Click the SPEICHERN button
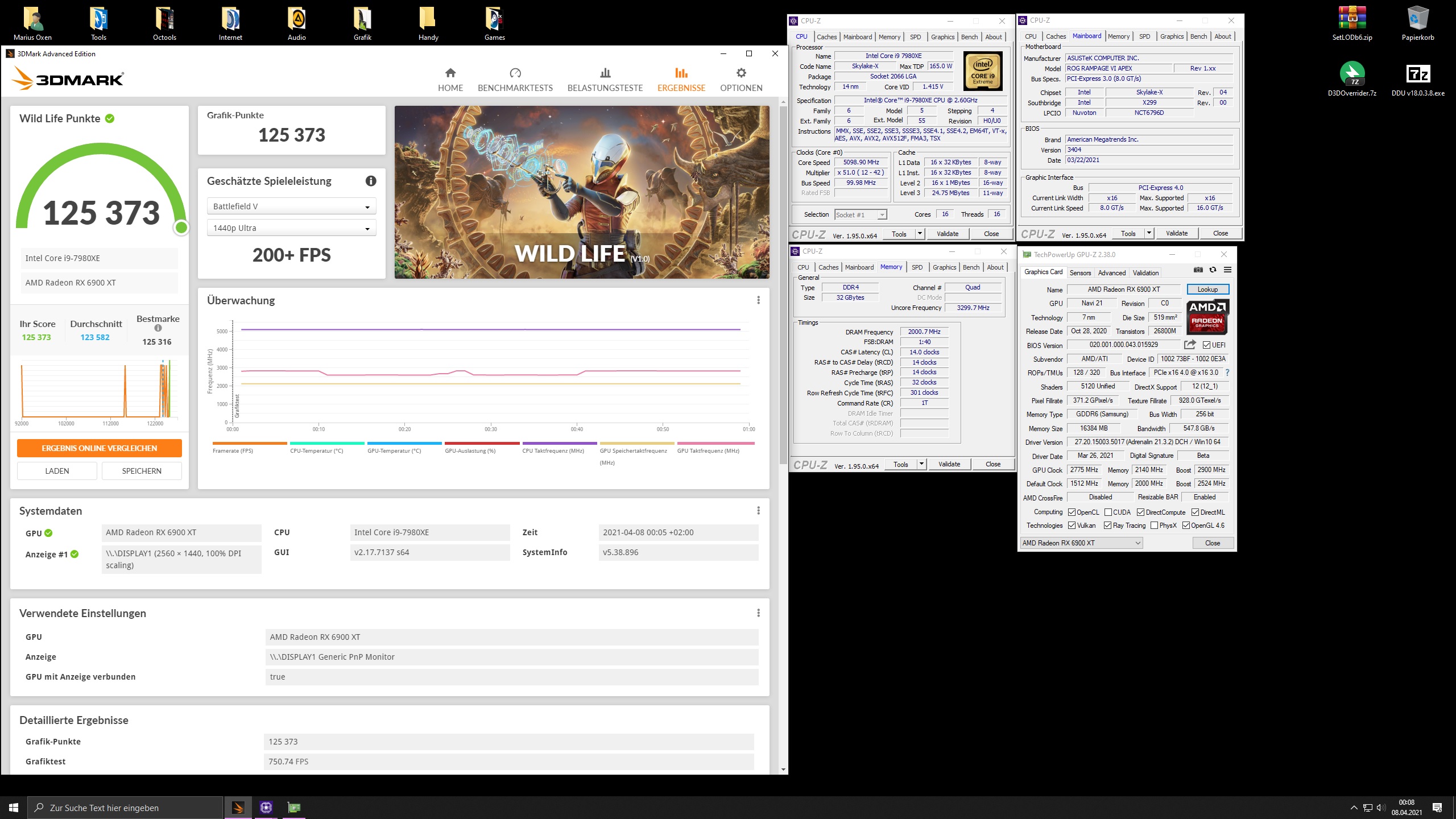The image size is (1456, 819). (x=142, y=471)
